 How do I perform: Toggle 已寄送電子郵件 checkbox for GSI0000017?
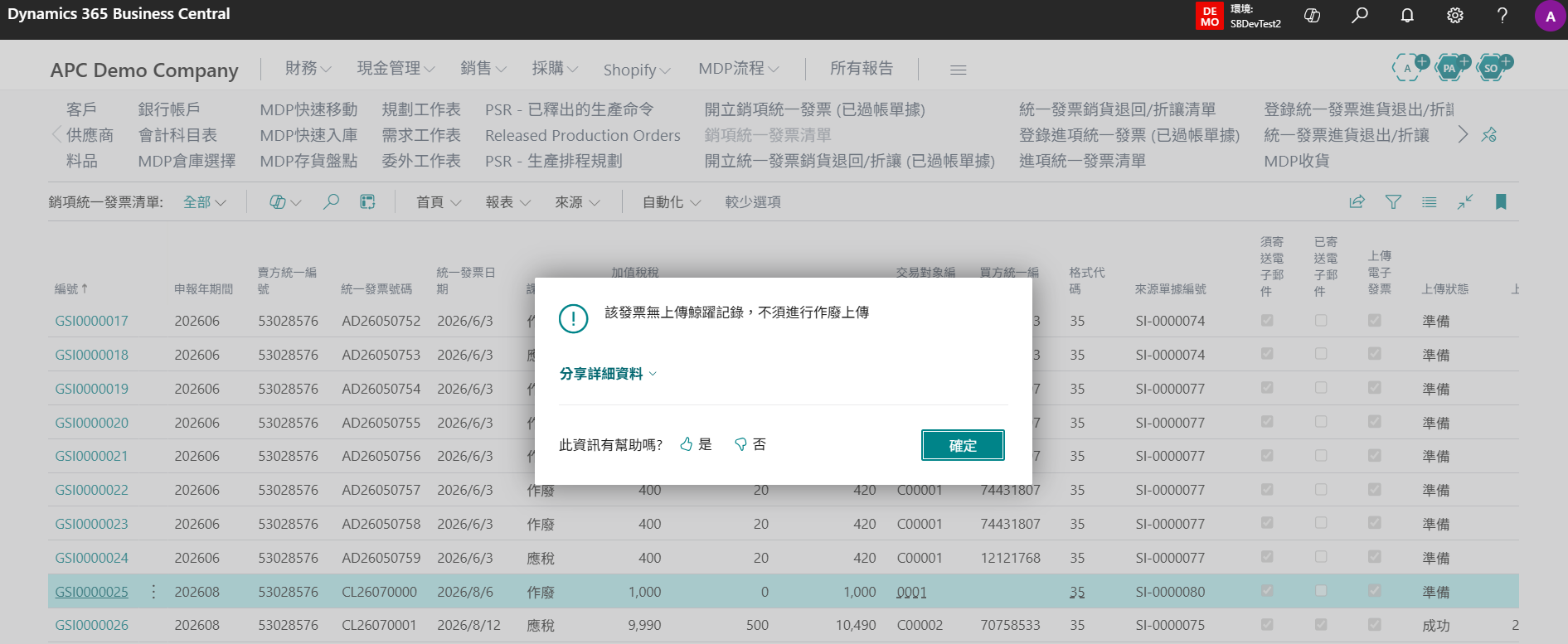coord(1321,320)
